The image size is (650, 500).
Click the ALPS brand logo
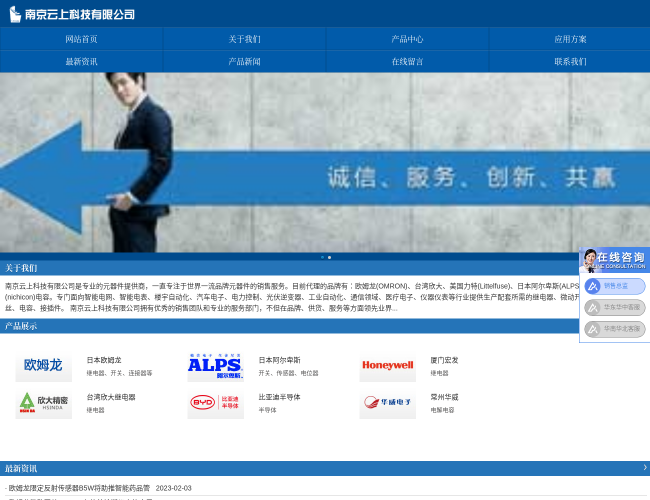pos(215,366)
